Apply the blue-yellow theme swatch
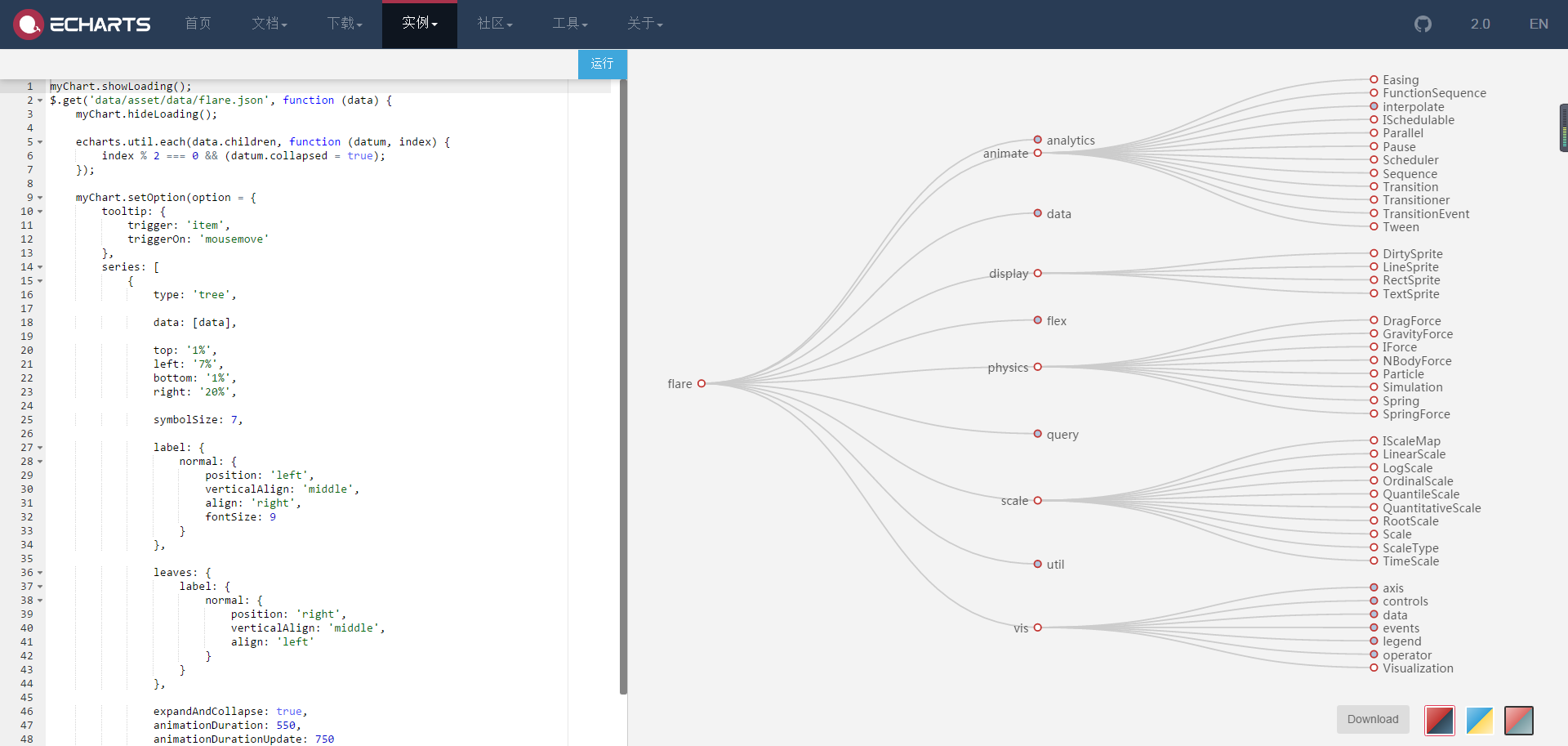Viewport: 1568px width, 746px height. click(x=1479, y=720)
